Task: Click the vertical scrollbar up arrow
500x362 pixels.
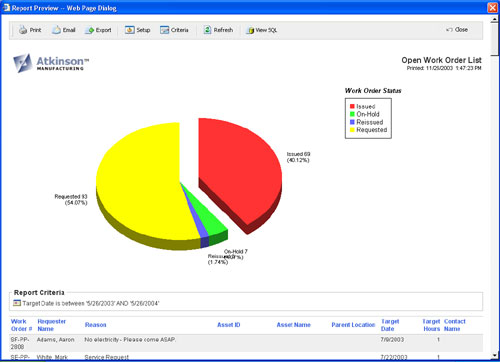Action: 495,20
